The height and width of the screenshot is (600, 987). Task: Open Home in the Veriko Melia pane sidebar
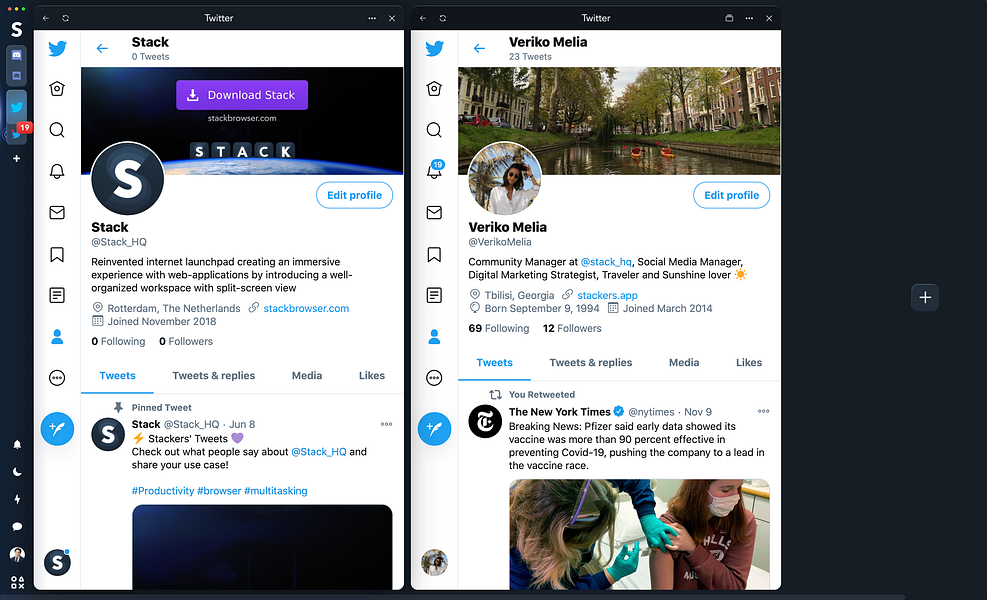434,89
